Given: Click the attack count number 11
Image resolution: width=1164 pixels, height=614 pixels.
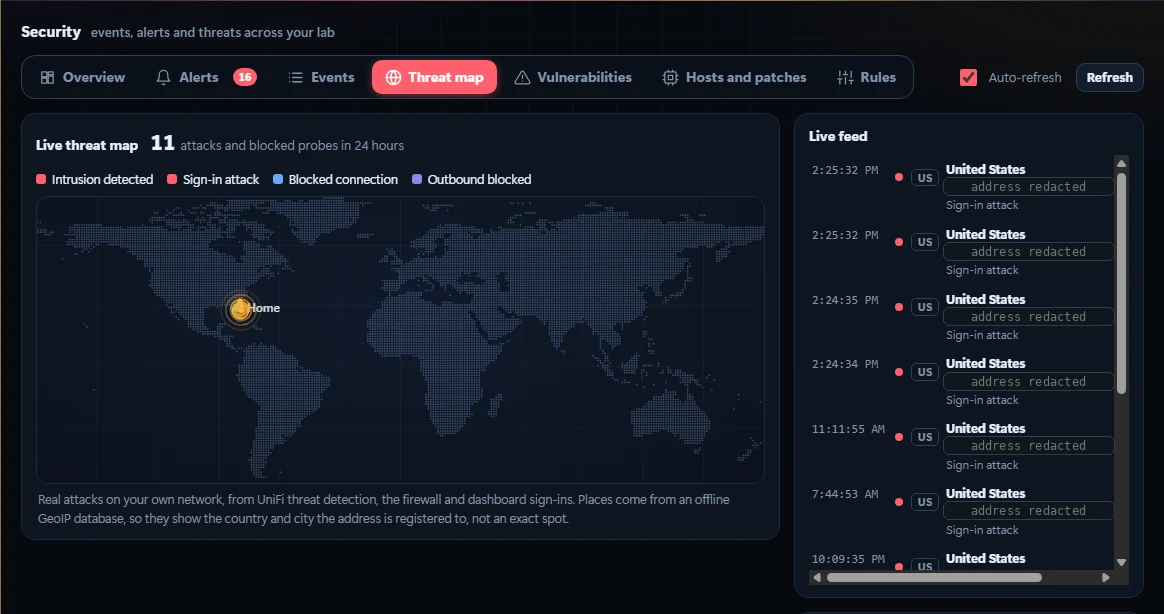Looking at the screenshot, I should 163,143.
